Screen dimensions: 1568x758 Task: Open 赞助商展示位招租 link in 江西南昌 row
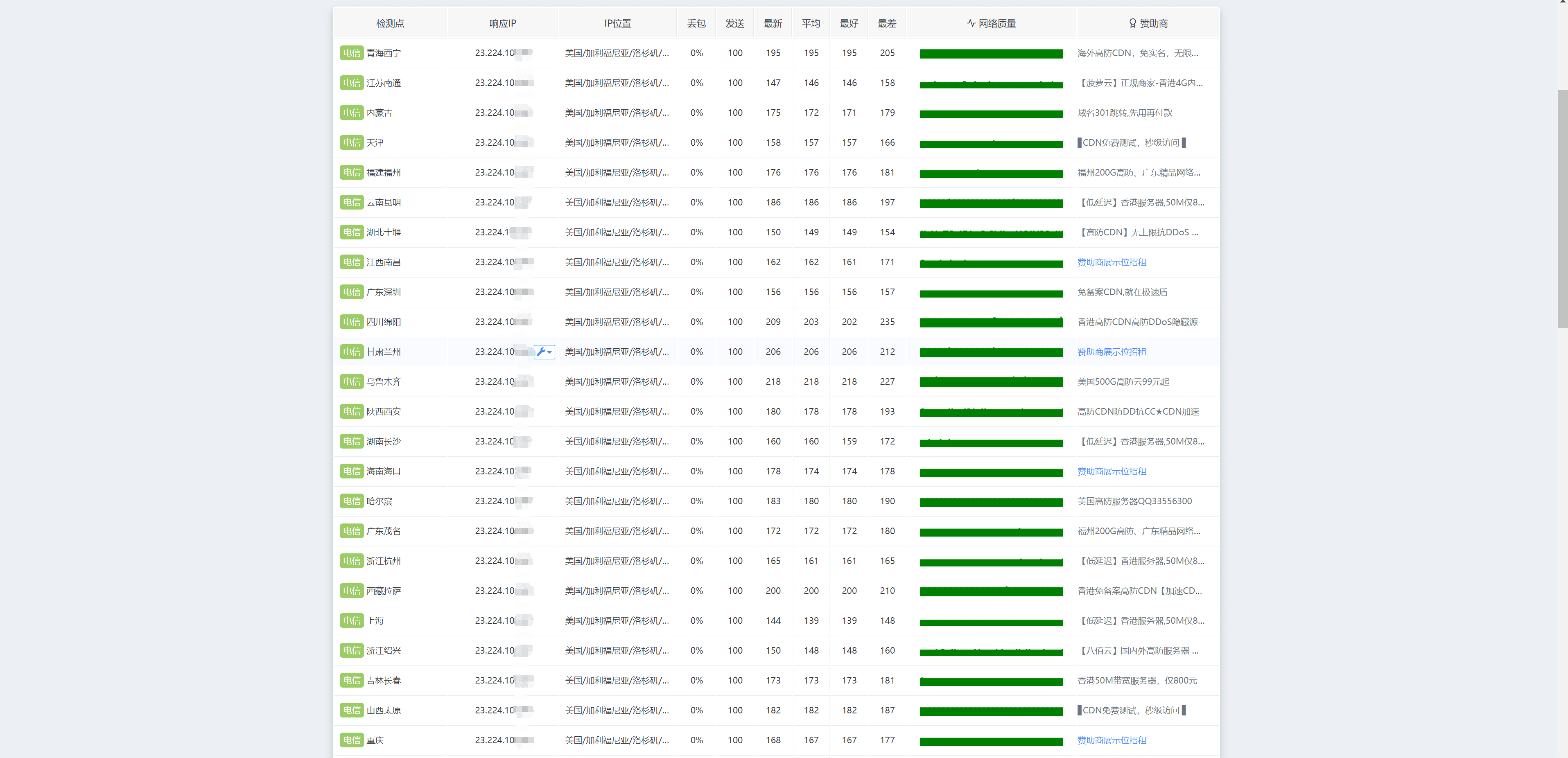click(1112, 262)
